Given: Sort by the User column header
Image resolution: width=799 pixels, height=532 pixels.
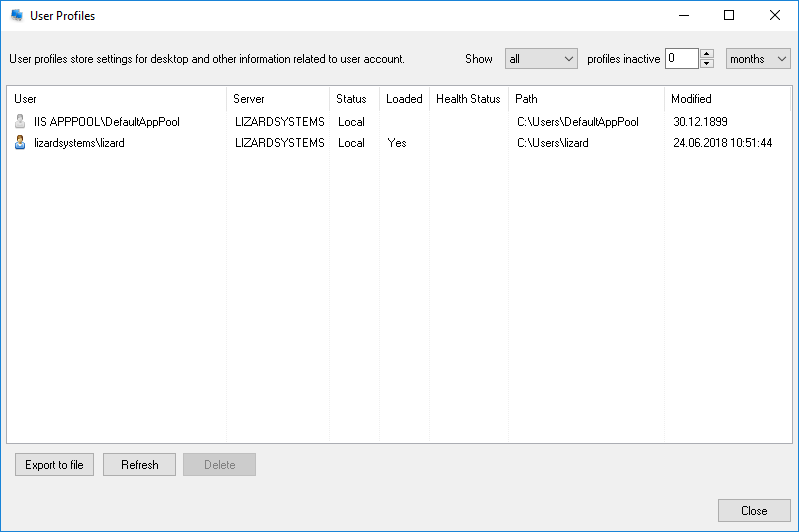Looking at the screenshot, I should (x=116, y=99).
